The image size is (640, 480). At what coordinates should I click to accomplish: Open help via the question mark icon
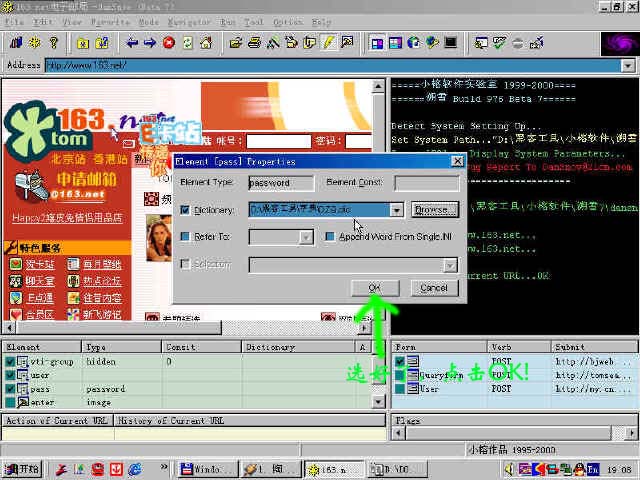53,42
